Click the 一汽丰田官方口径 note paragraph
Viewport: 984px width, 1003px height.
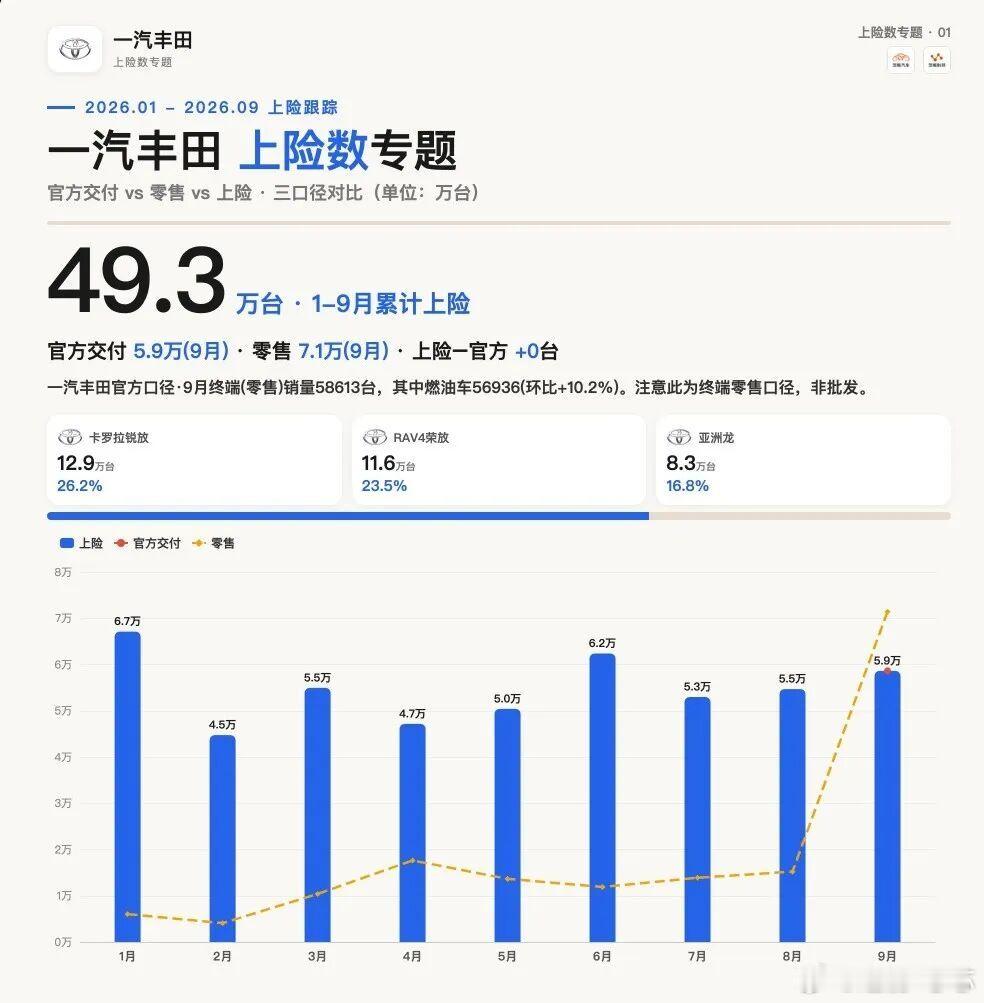[x=458, y=388]
